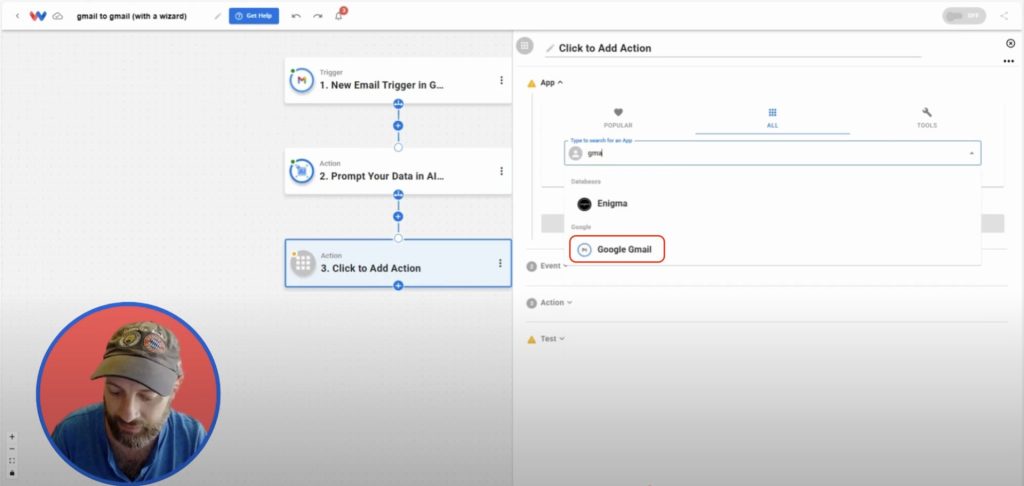Click the action panel grid icon

pos(524,46)
